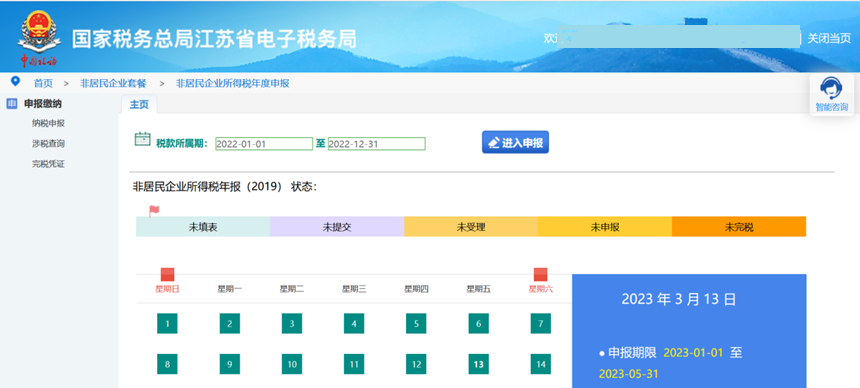Click 关闭当页 in the header
This screenshot has width=860, height=388.
[829, 38]
